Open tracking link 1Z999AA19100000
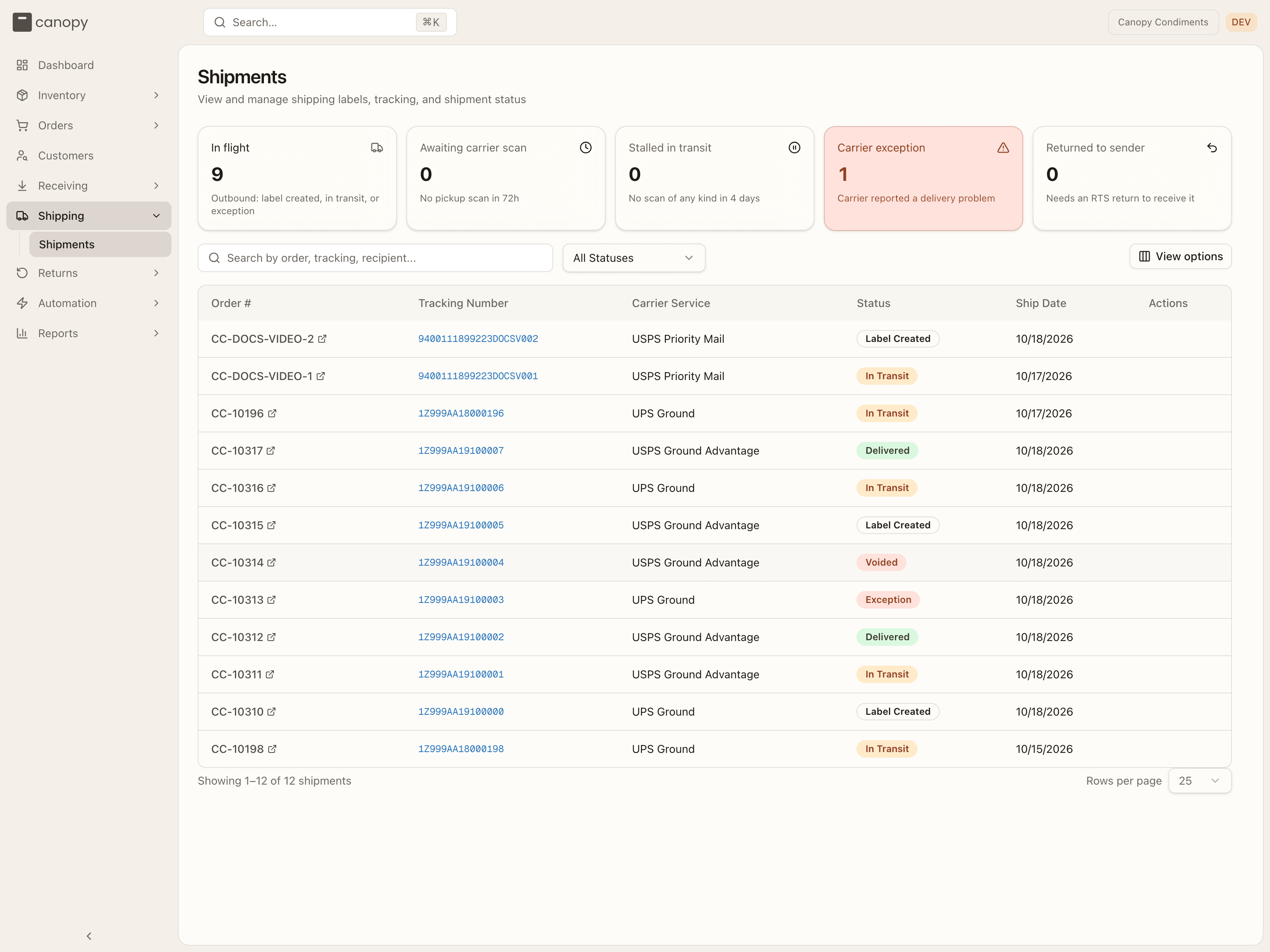The image size is (1270, 952). (461, 712)
